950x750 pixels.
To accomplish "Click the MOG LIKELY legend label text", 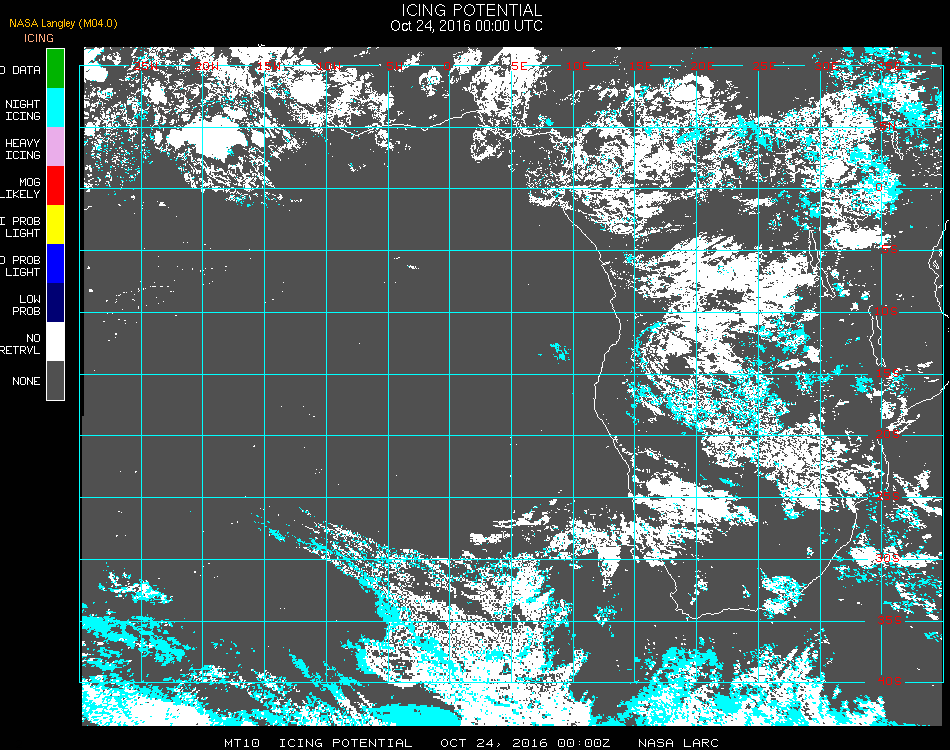I will pyautogui.click(x=21, y=188).
